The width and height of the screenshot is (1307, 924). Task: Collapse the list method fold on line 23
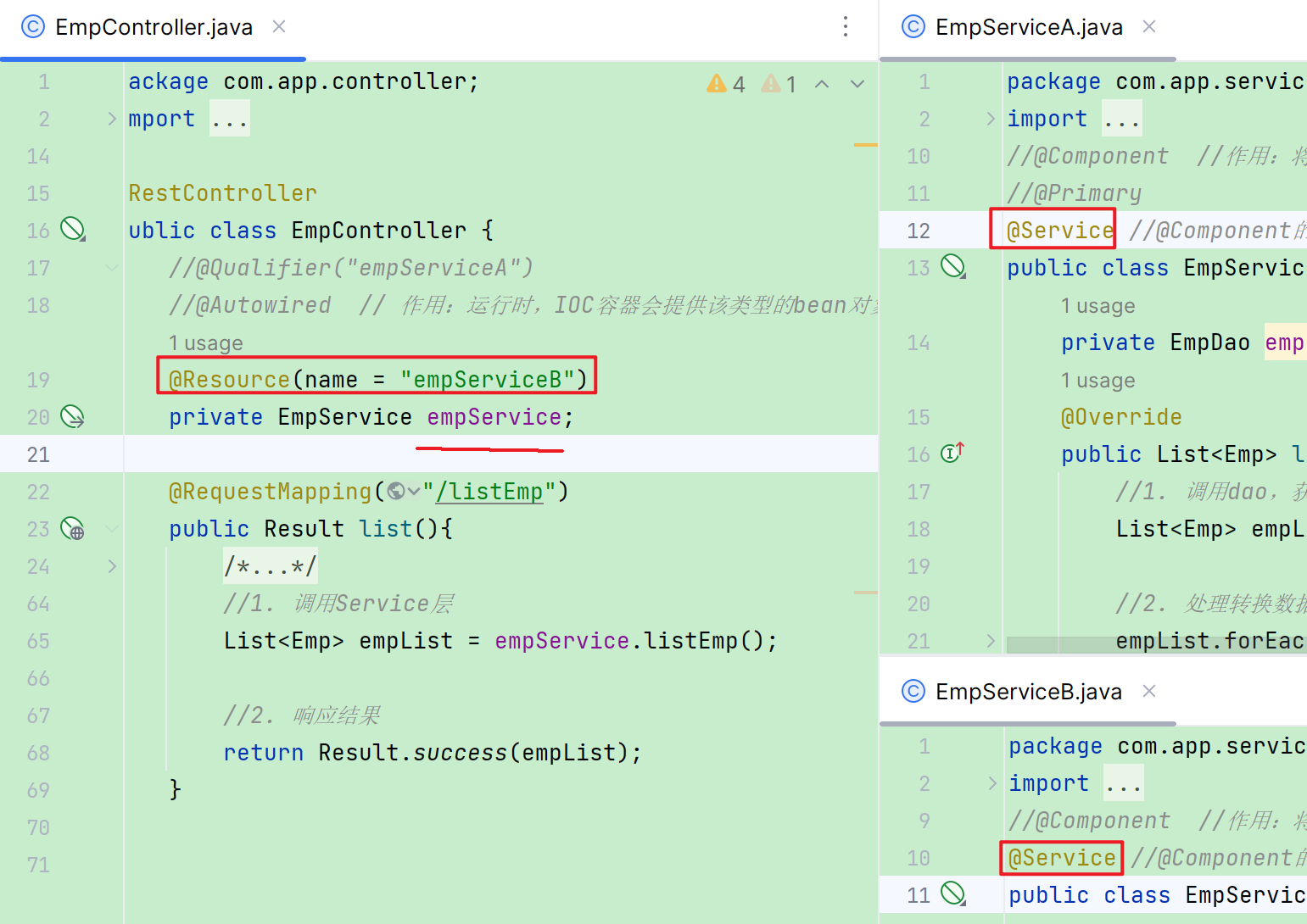(112, 529)
